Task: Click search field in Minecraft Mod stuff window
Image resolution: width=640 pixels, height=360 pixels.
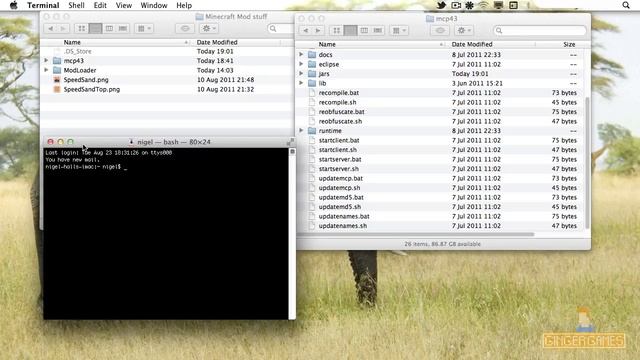Action: 281,28
